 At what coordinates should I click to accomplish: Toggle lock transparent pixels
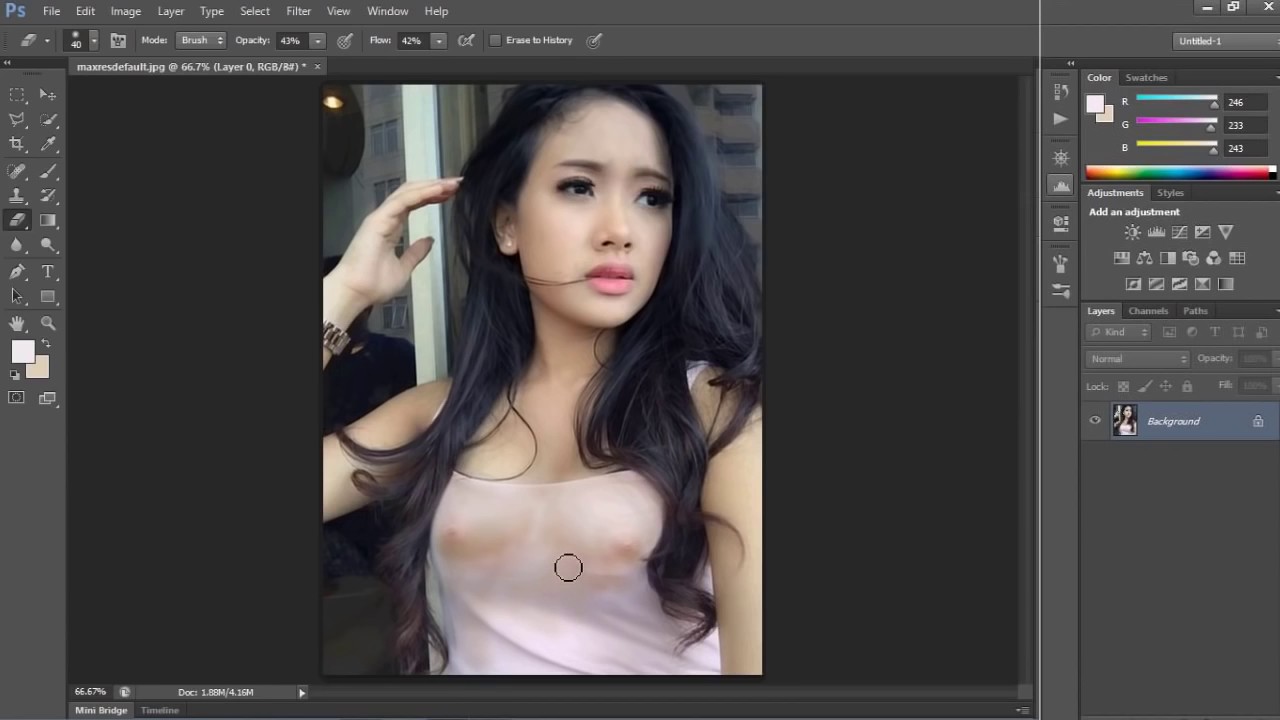[x=1123, y=386]
